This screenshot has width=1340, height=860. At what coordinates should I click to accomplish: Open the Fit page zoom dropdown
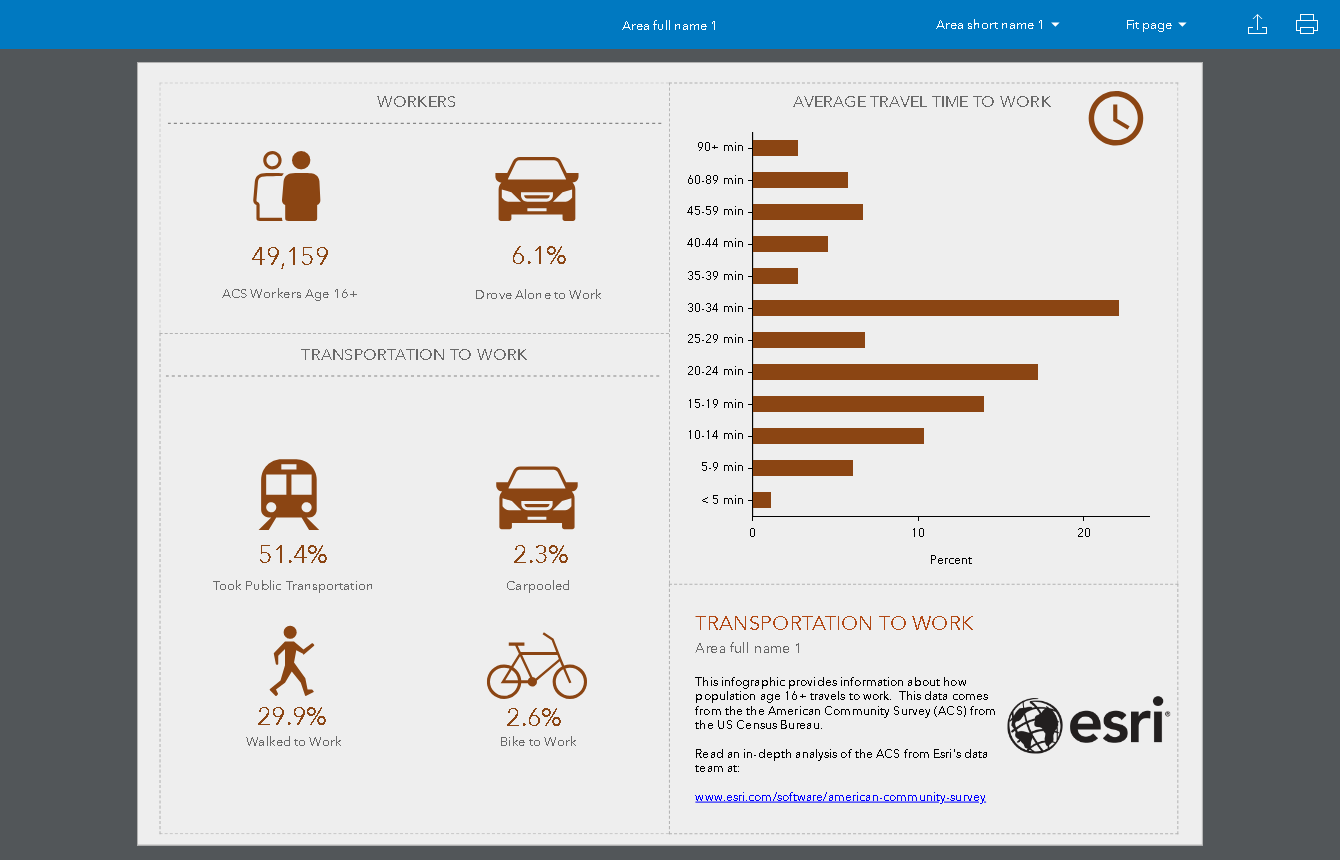pos(1155,25)
